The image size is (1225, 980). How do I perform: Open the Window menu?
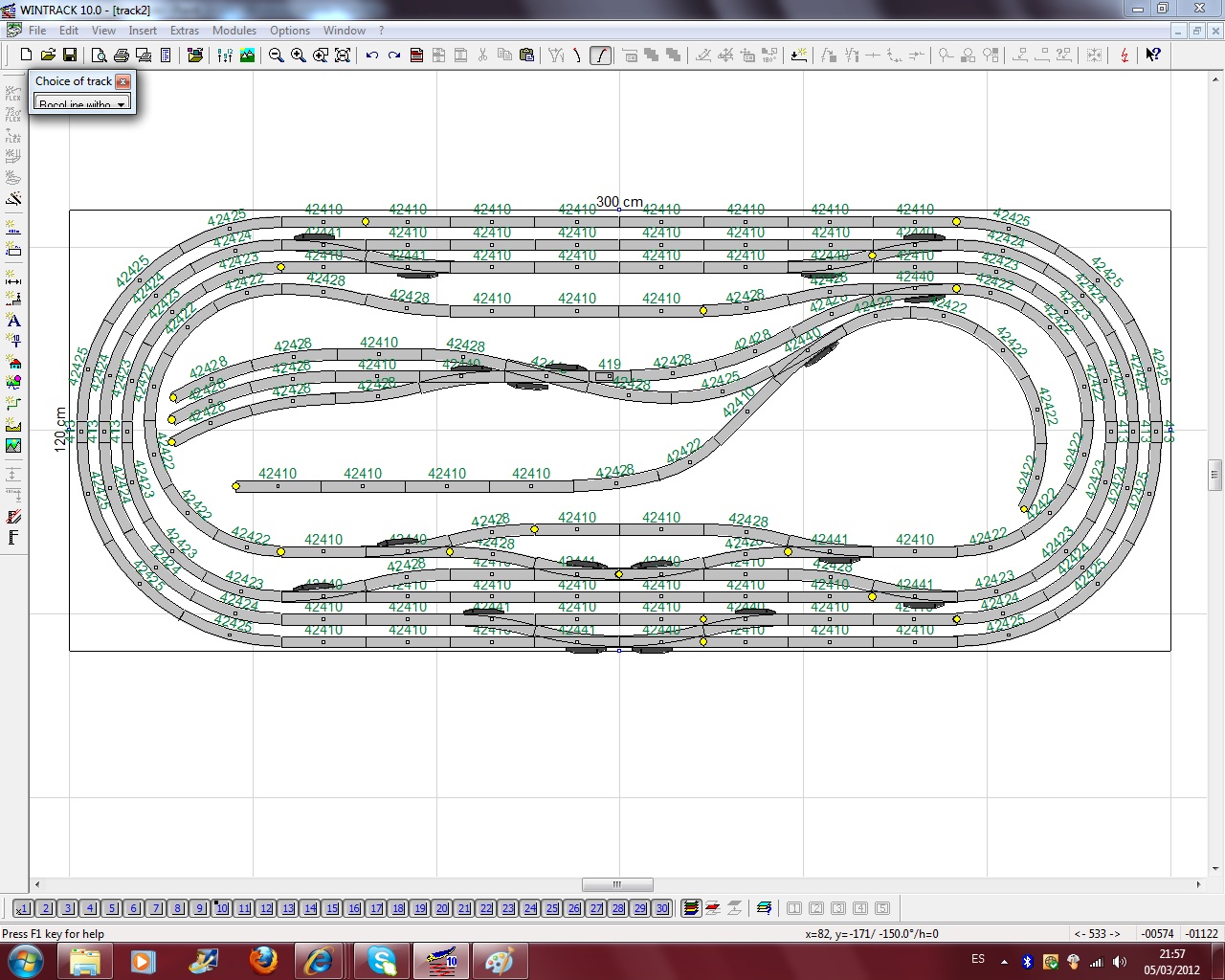click(345, 31)
